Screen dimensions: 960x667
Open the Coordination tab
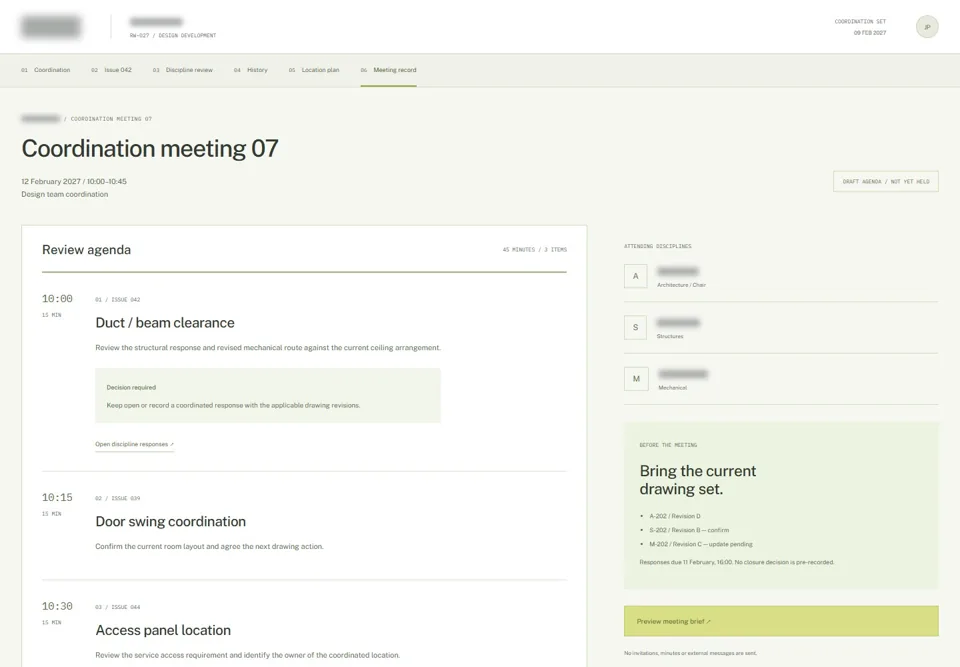coord(46,70)
